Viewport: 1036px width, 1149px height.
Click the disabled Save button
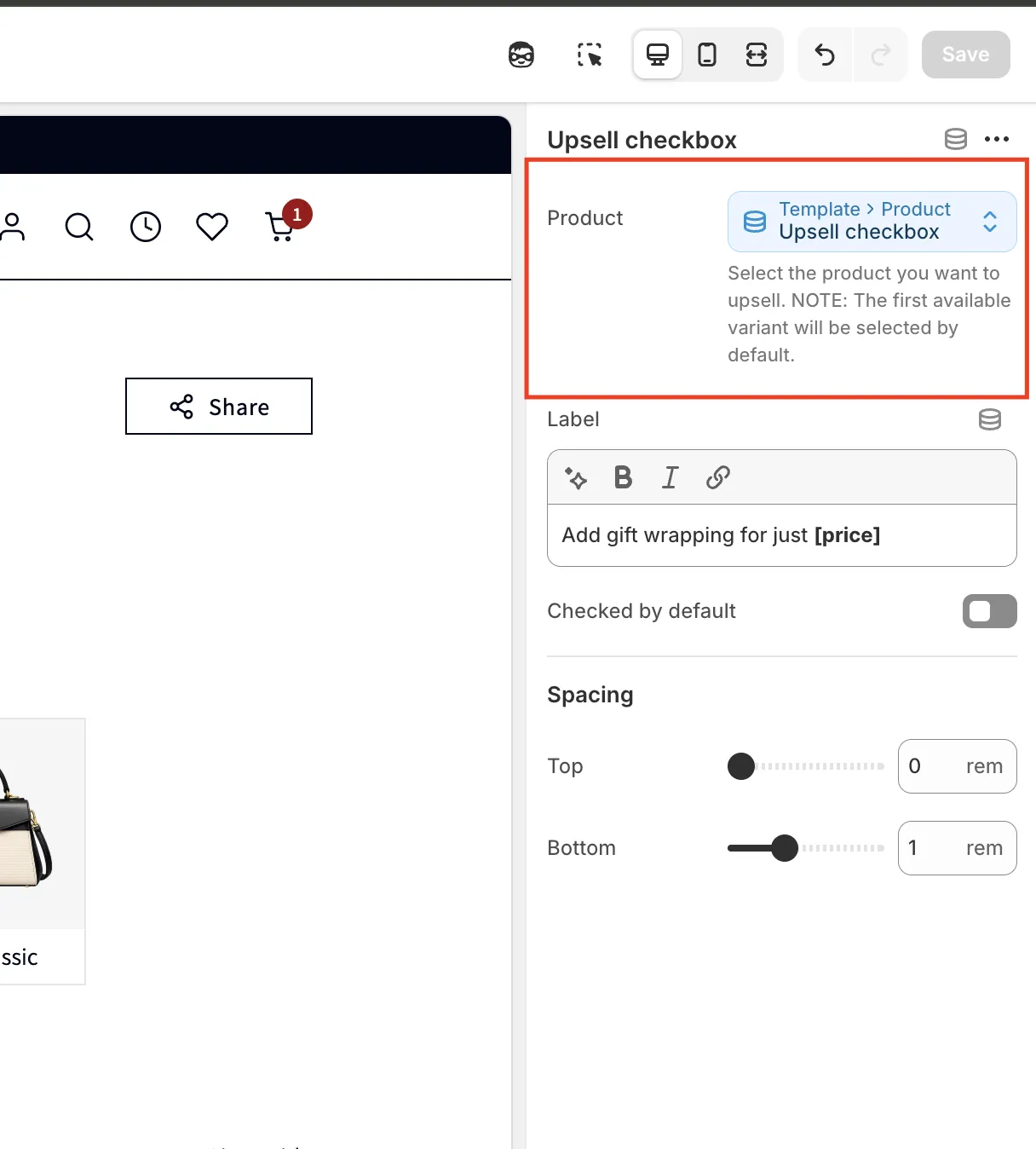pos(965,55)
